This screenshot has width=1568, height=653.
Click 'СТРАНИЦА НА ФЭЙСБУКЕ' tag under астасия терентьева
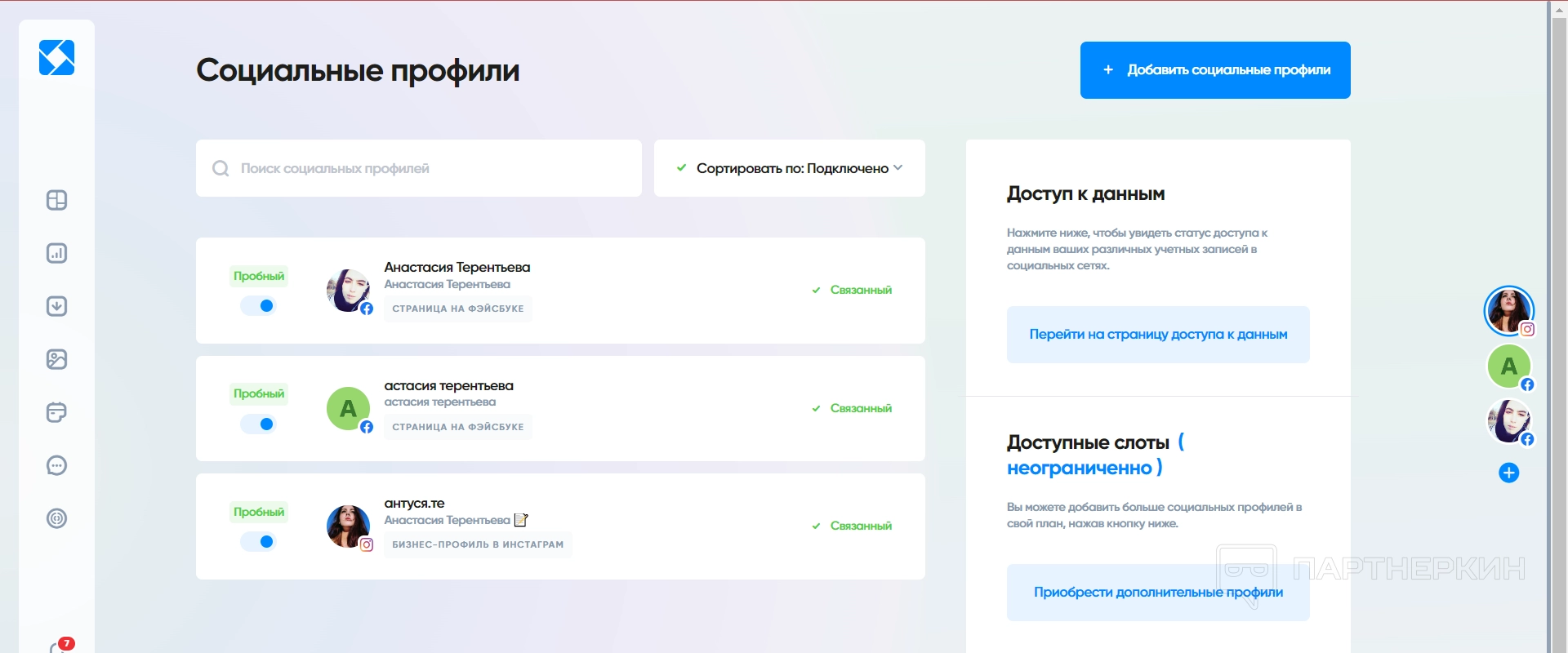458,427
